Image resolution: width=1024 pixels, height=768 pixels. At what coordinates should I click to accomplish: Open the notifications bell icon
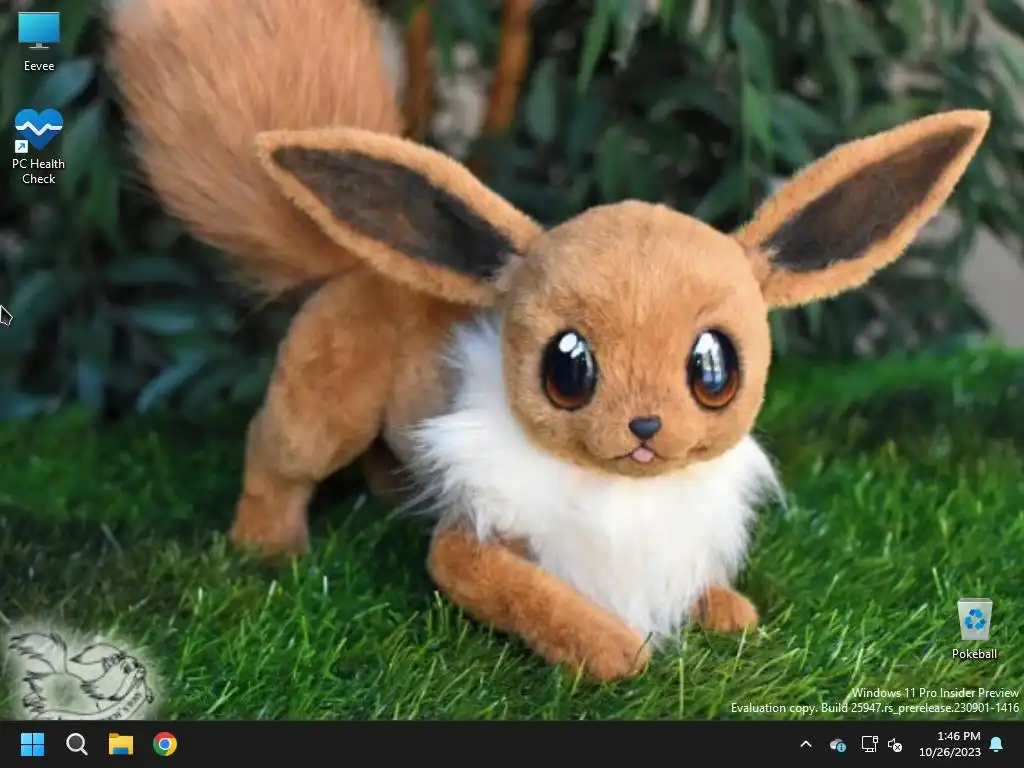coord(997,744)
